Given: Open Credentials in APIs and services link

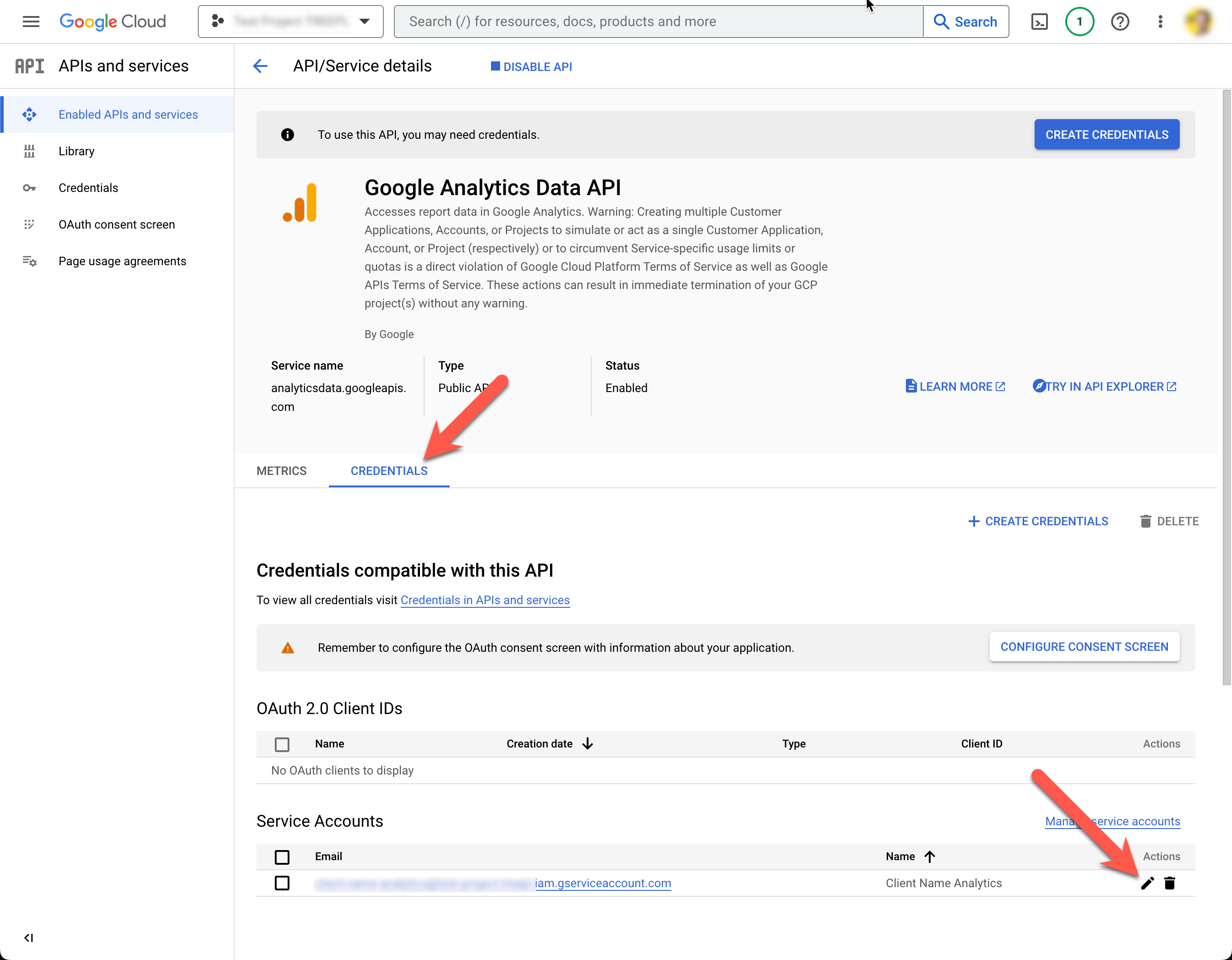Looking at the screenshot, I should point(485,600).
